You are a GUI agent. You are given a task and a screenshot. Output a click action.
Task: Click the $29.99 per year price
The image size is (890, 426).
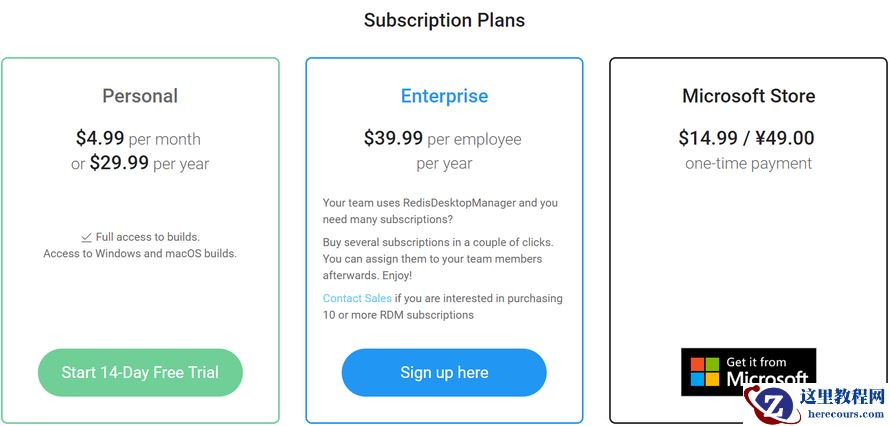149,163
